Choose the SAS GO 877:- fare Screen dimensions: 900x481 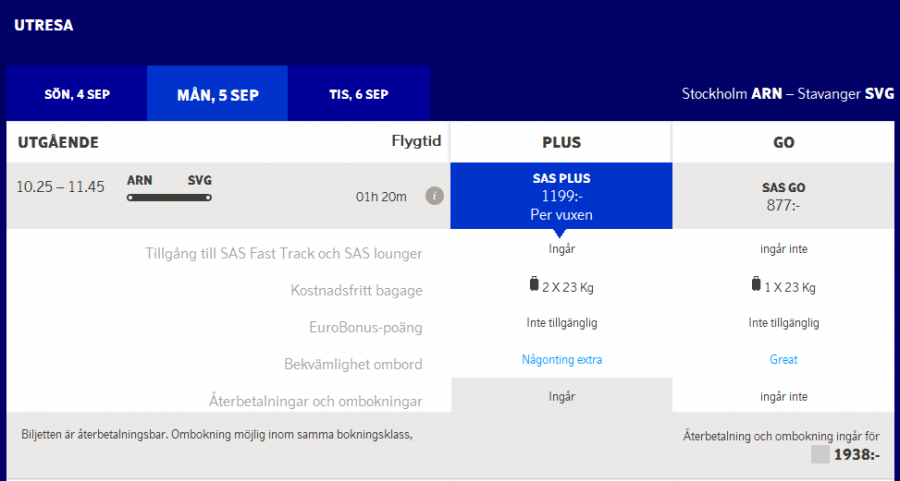click(x=784, y=195)
